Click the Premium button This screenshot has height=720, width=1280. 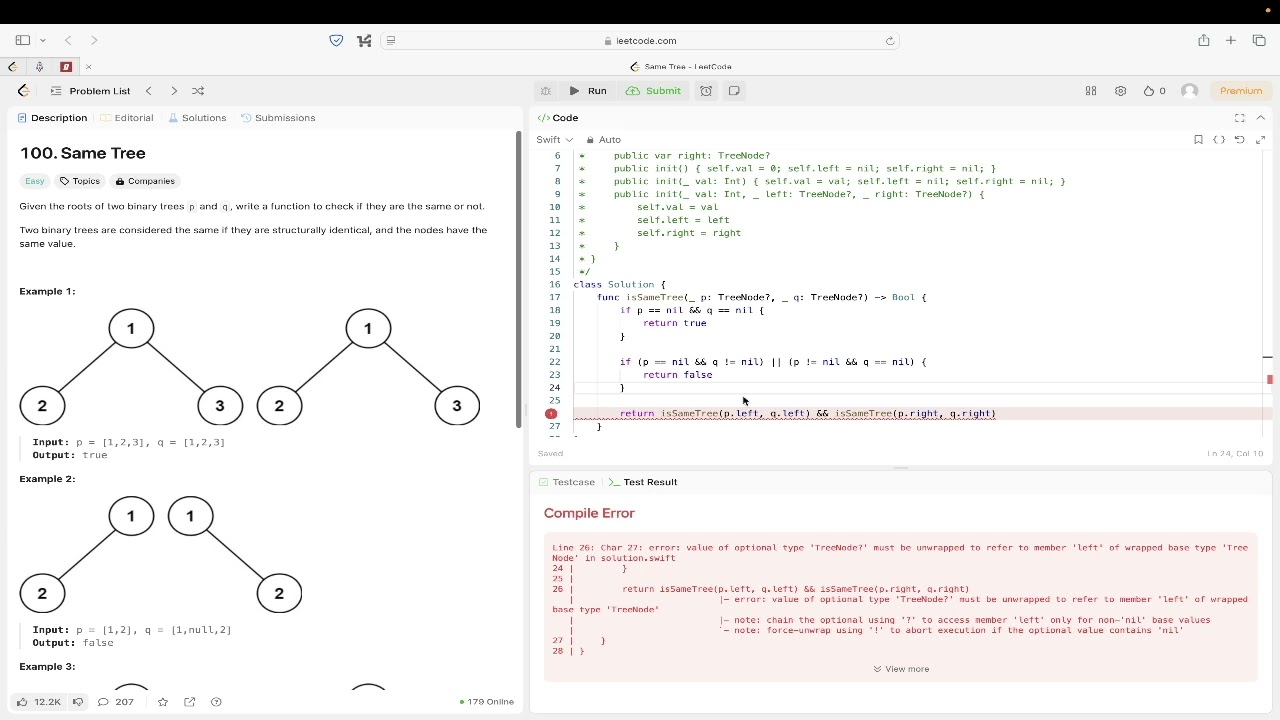tap(1241, 91)
